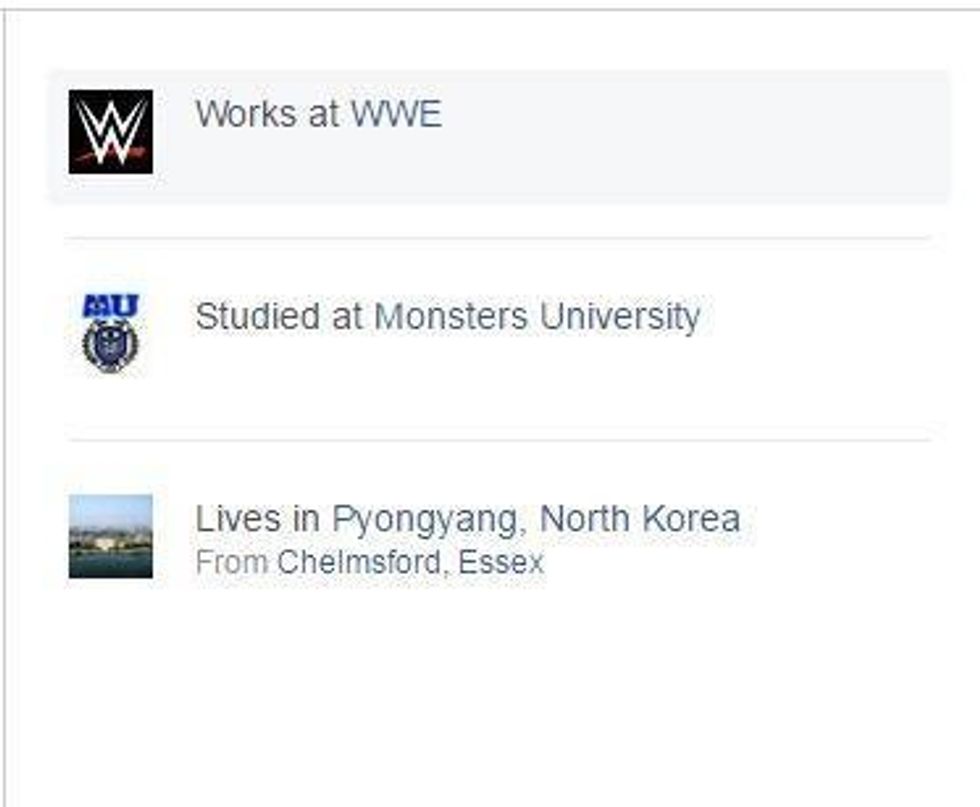Open the Monsters University link
The height and width of the screenshot is (807, 980).
click(x=537, y=317)
